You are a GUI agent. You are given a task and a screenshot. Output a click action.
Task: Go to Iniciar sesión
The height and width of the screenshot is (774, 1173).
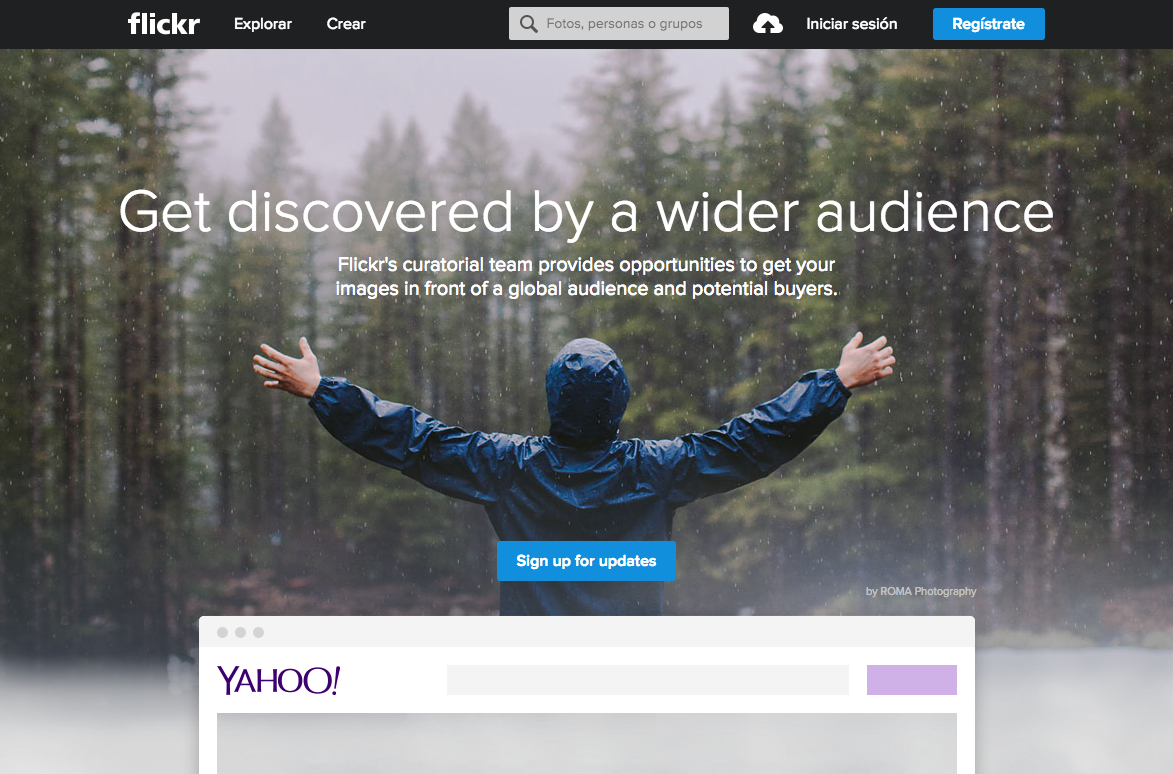[x=851, y=24]
